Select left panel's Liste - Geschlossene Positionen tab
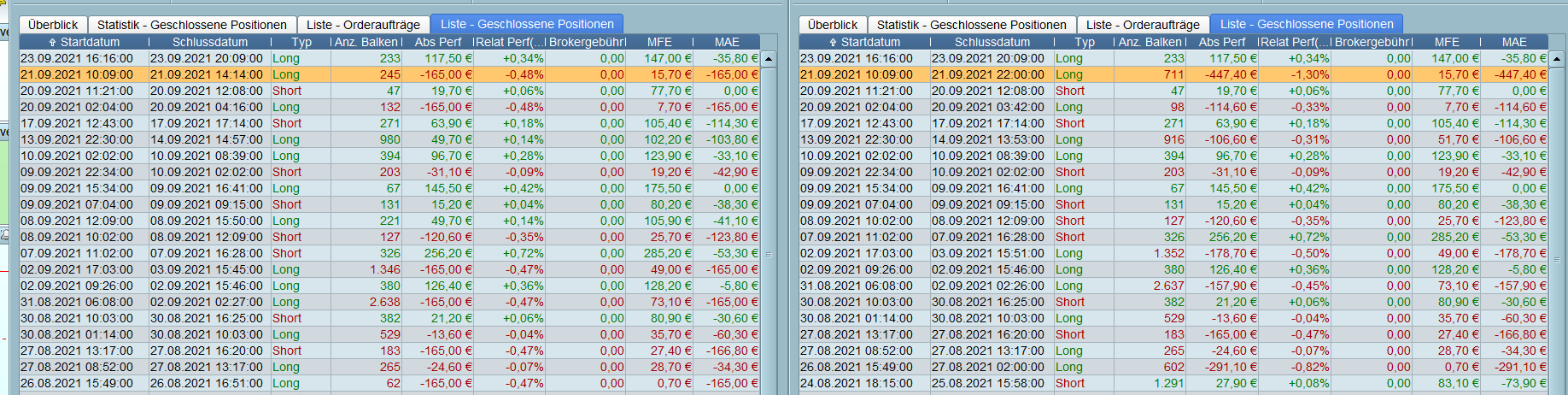The height and width of the screenshot is (395, 1568). coord(527,24)
